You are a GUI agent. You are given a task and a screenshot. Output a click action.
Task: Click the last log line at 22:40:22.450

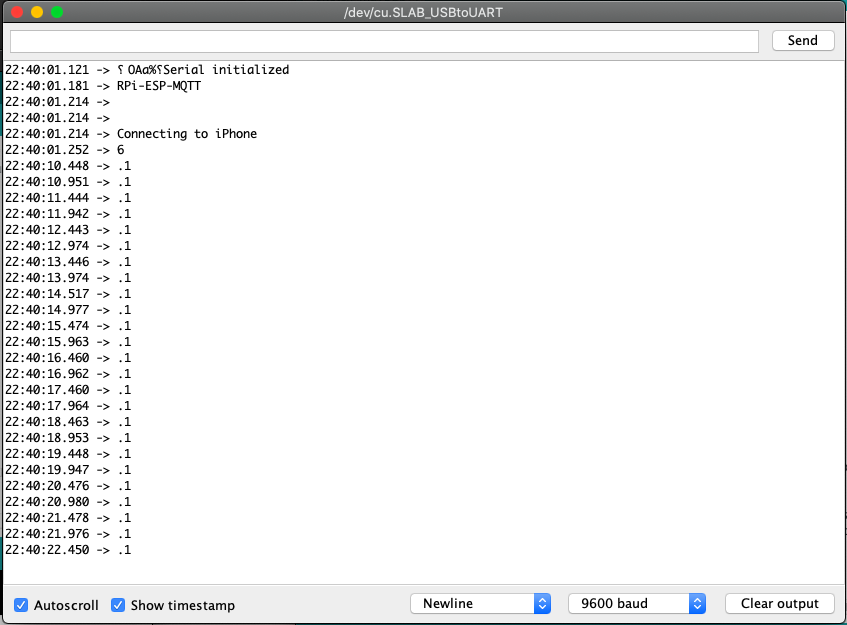(68, 550)
